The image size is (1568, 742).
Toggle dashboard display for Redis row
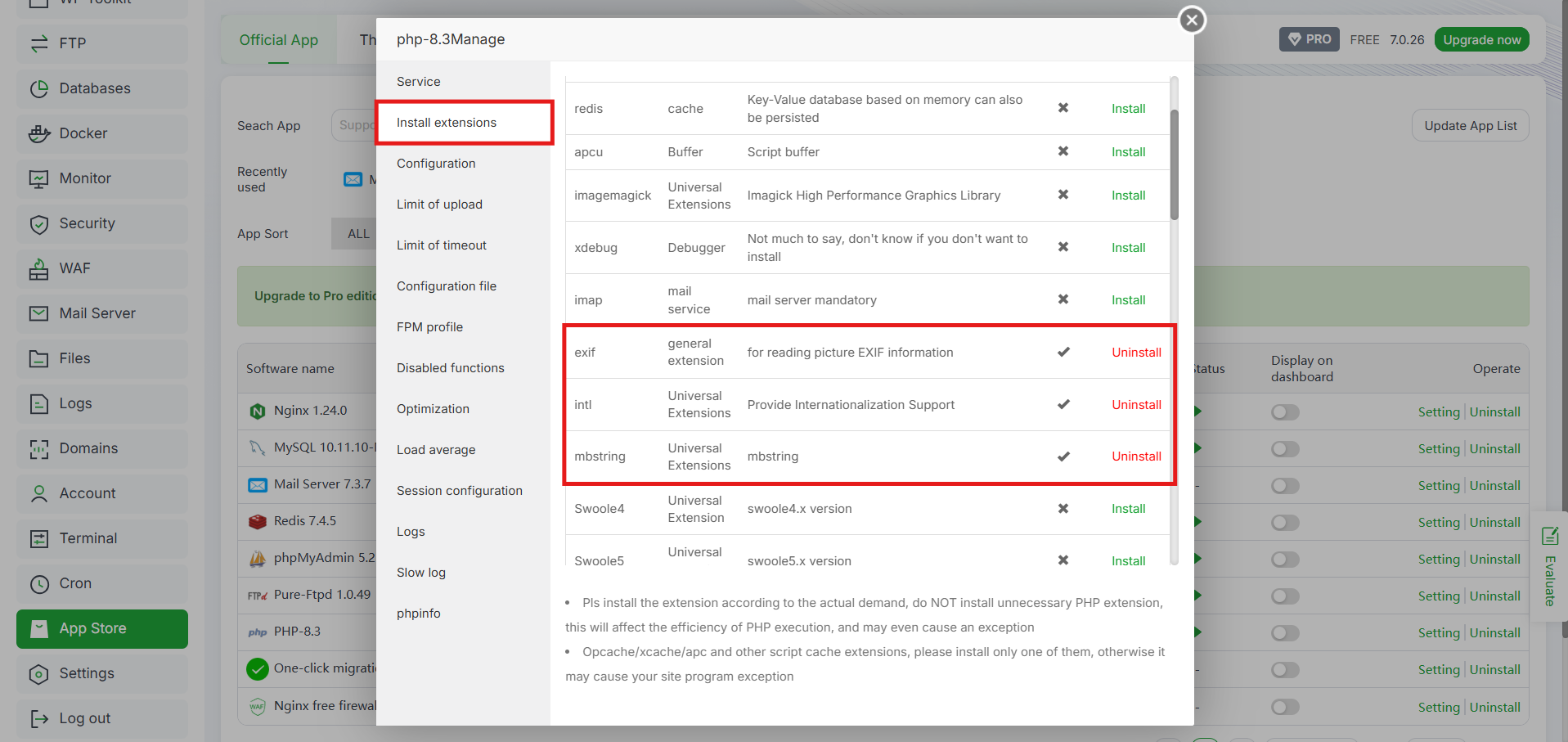pos(1285,523)
